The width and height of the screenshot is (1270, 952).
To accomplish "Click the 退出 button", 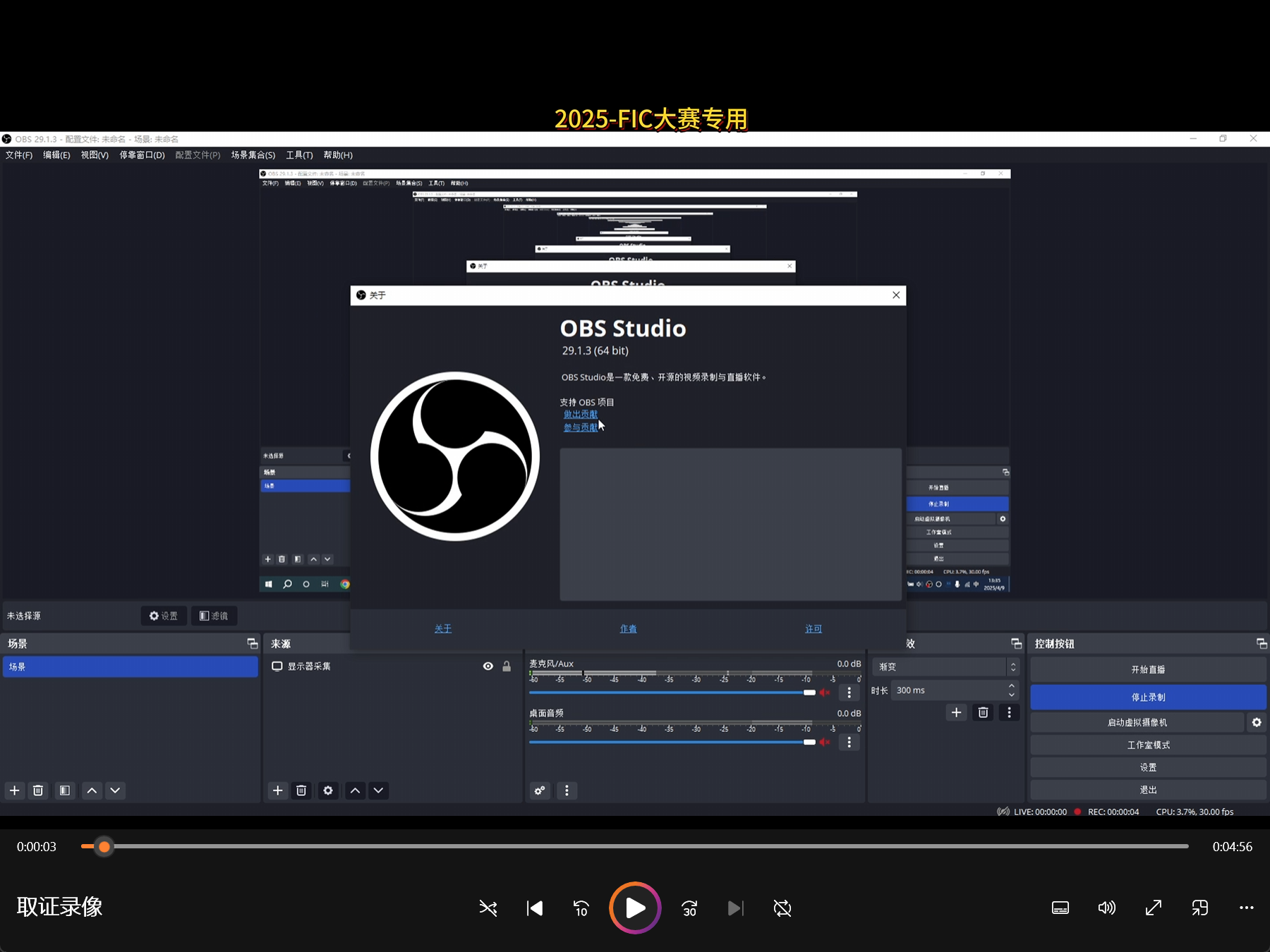I will tap(1148, 790).
